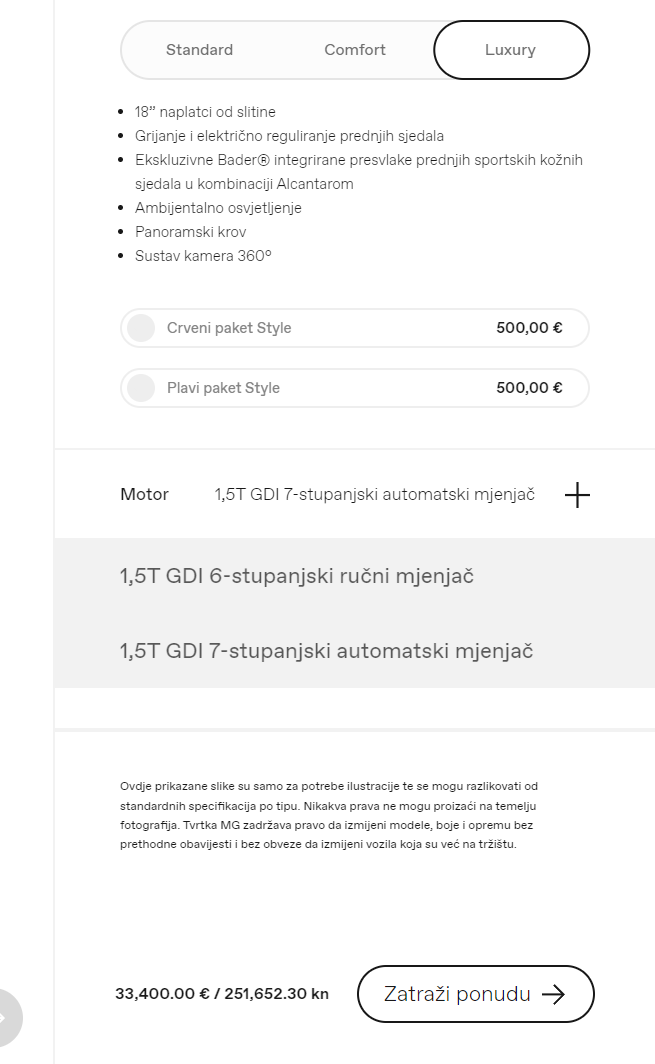Switch to the Standard trim tab
The height and width of the screenshot is (1064, 655).
coord(199,50)
